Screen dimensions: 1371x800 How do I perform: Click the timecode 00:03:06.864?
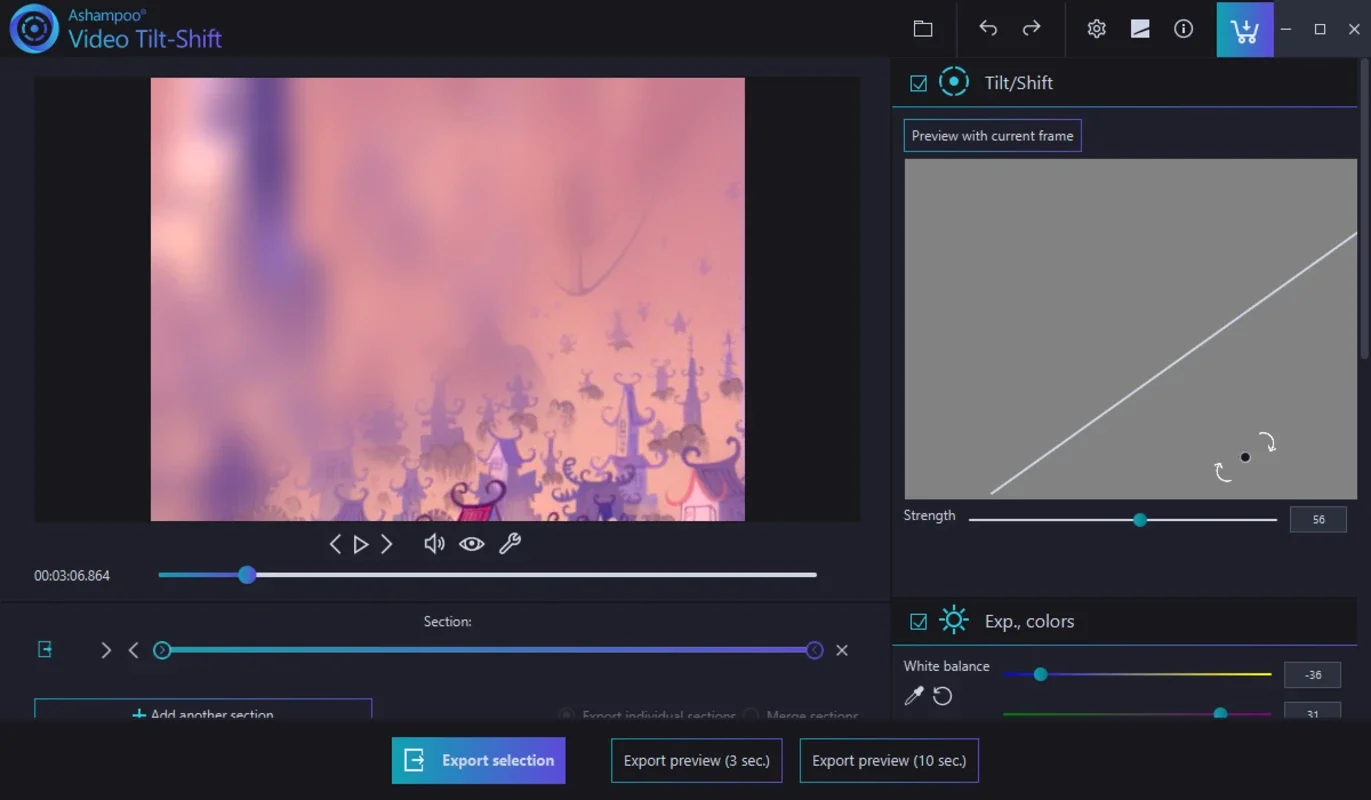click(x=72, y=576)
